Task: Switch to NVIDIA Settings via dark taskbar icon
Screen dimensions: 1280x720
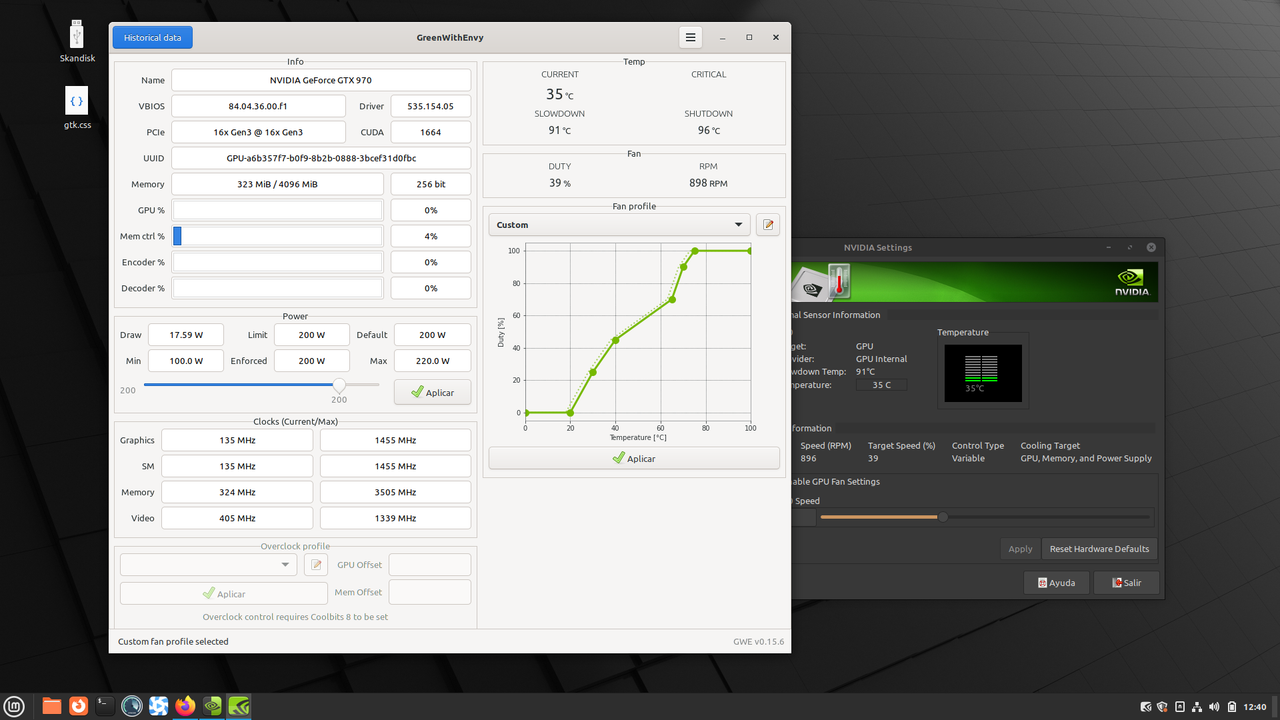Action: tap(212, 706)
